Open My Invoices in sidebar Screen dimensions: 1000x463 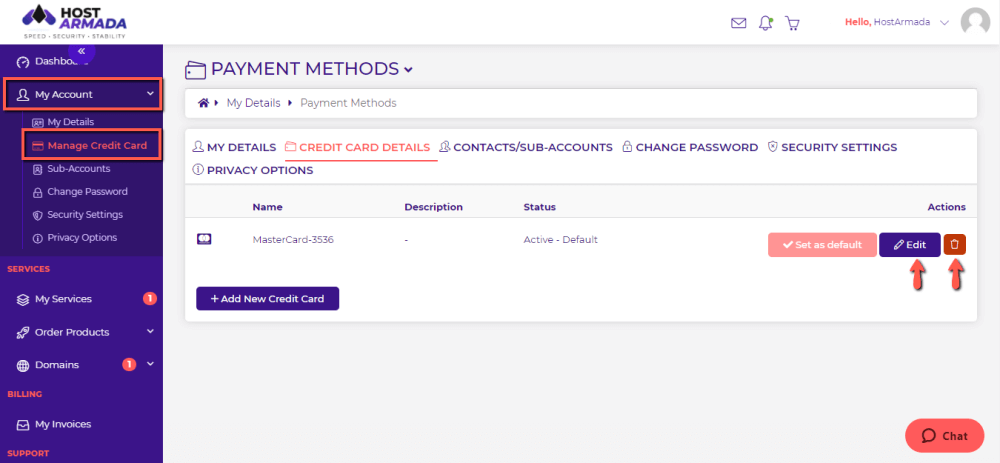[54, 423]
